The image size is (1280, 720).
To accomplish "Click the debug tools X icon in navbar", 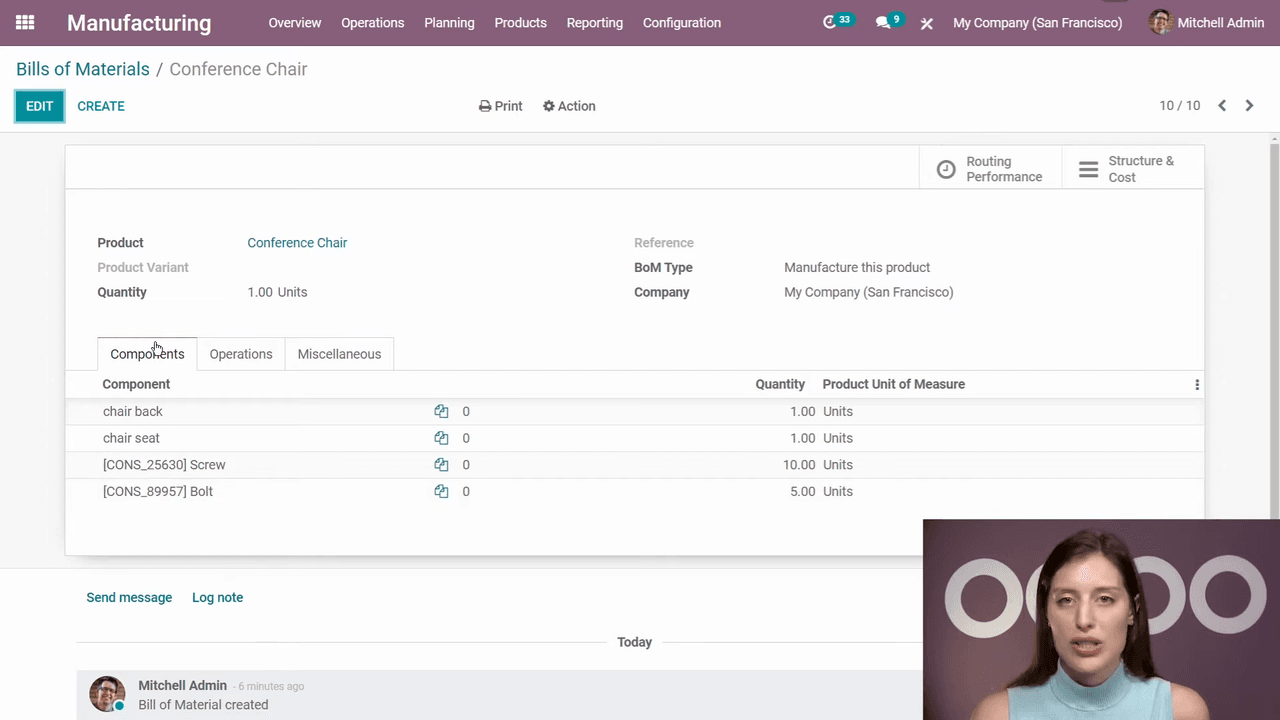I will click(x=927, y=23).
